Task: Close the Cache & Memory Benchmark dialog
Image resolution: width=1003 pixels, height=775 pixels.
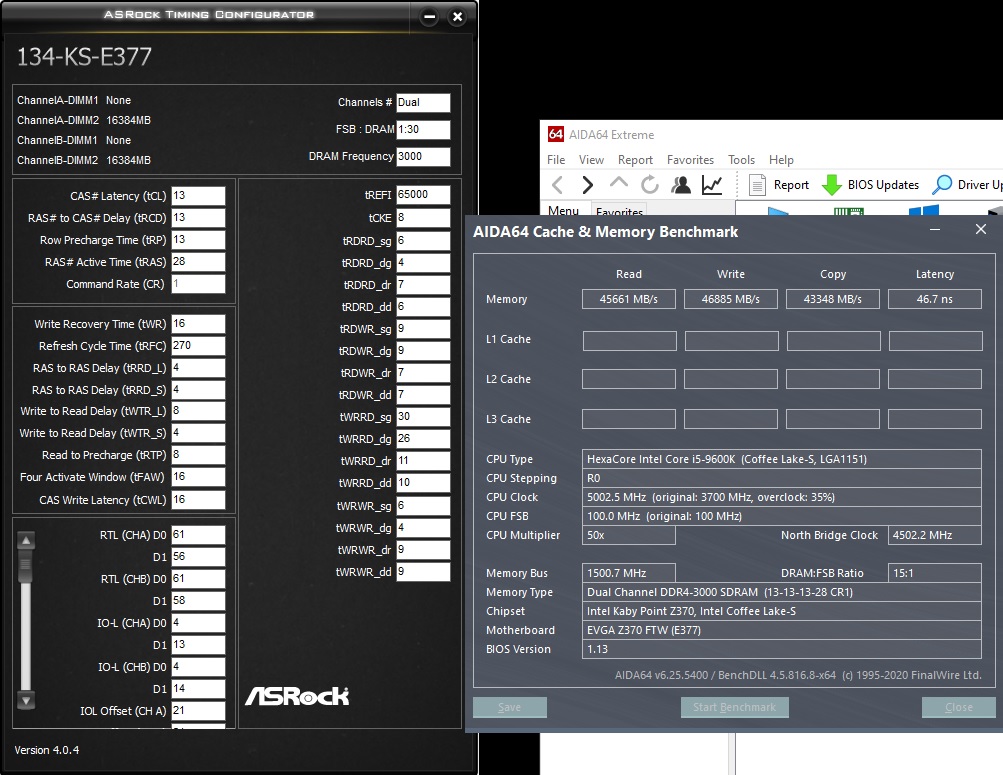Action: (x=981, y=230)
